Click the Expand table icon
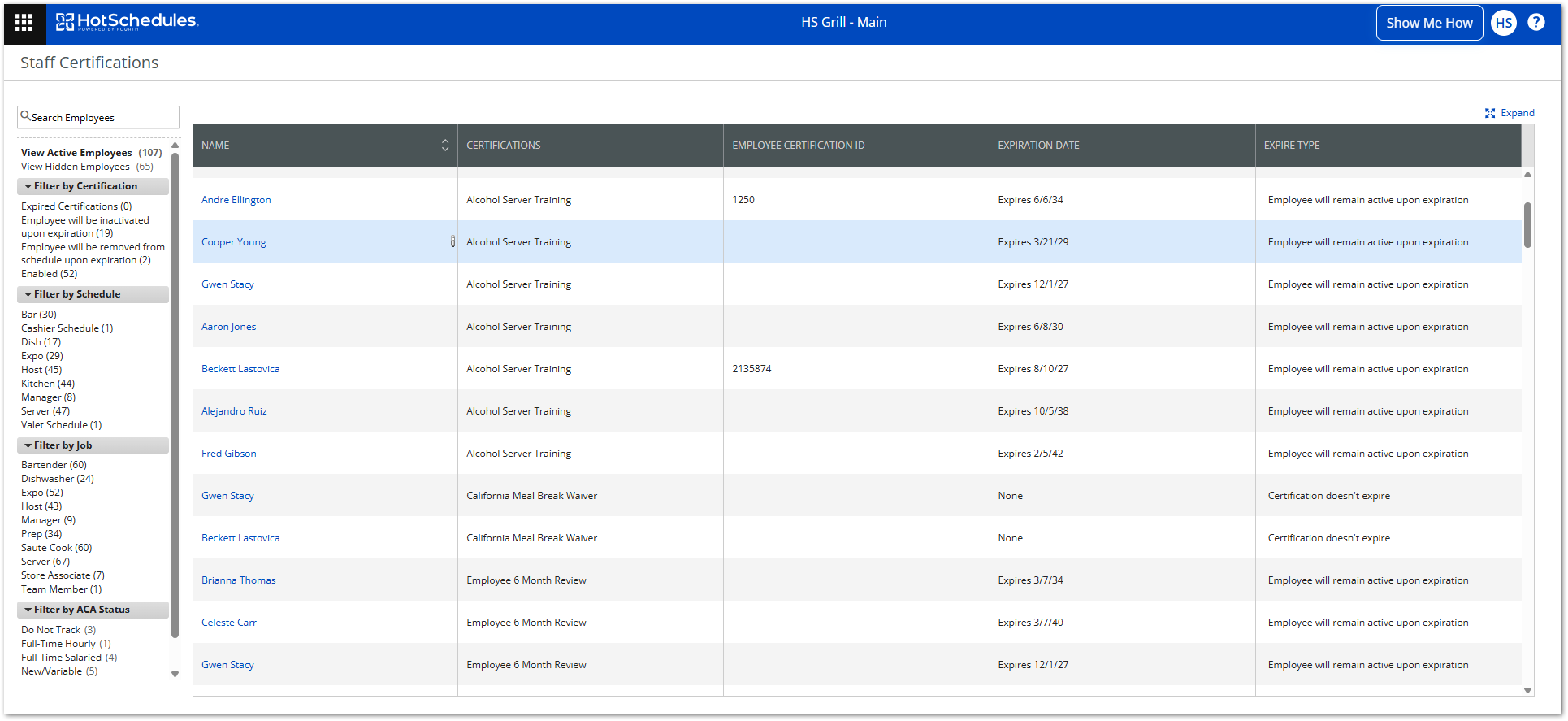 coord(1490,113)
